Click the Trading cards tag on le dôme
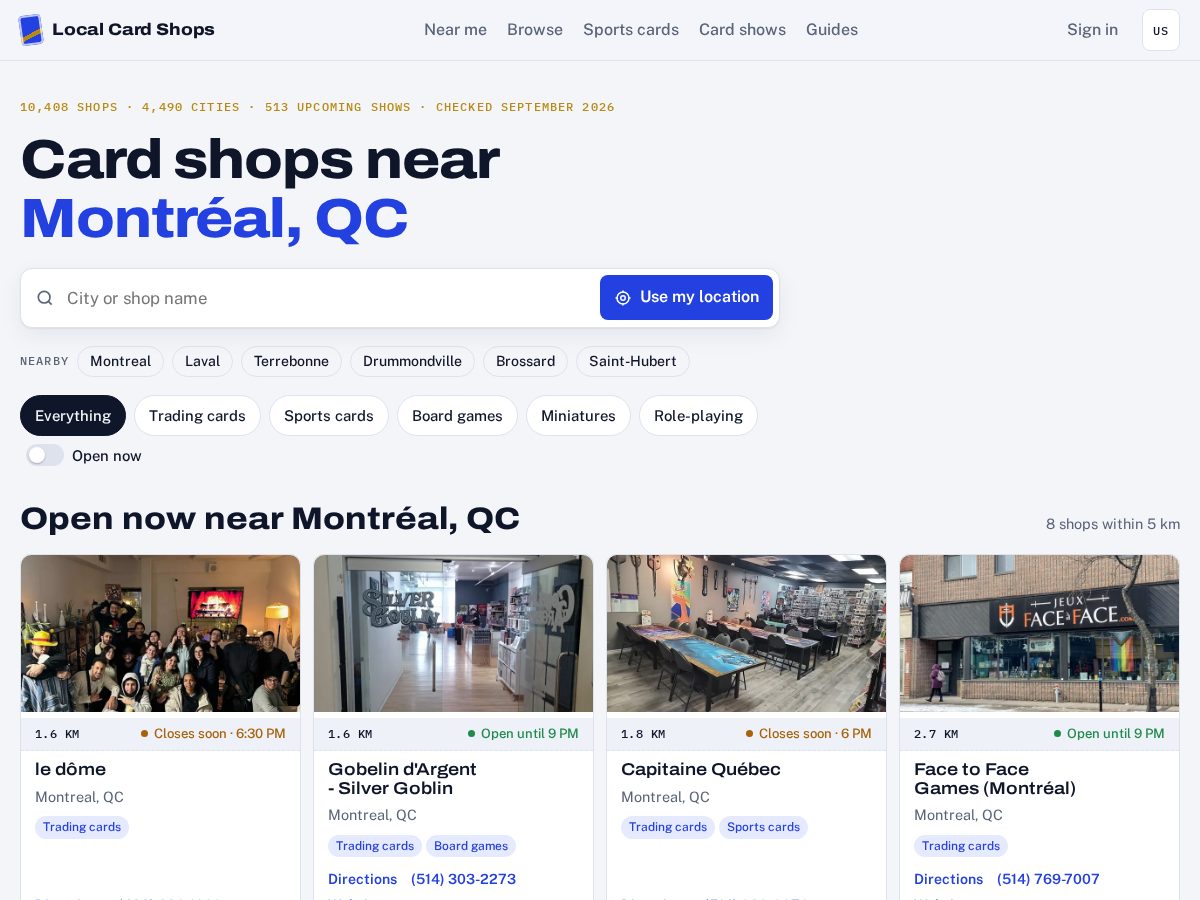Viewport: 1200px width, 900px height. click(x=82, y=827)
